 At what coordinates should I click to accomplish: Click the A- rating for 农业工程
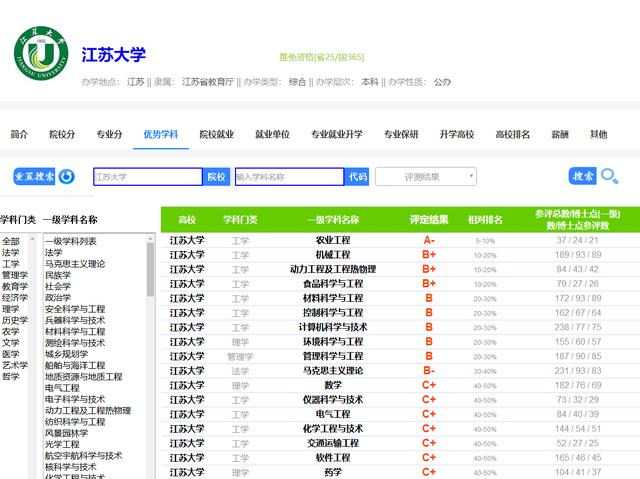pyautogui.click(x=429, y=240)
